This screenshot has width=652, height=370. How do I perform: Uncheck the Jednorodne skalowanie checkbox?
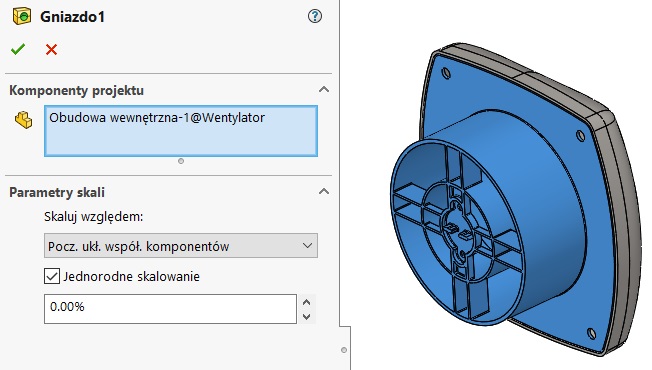click(x=52, y=276)
